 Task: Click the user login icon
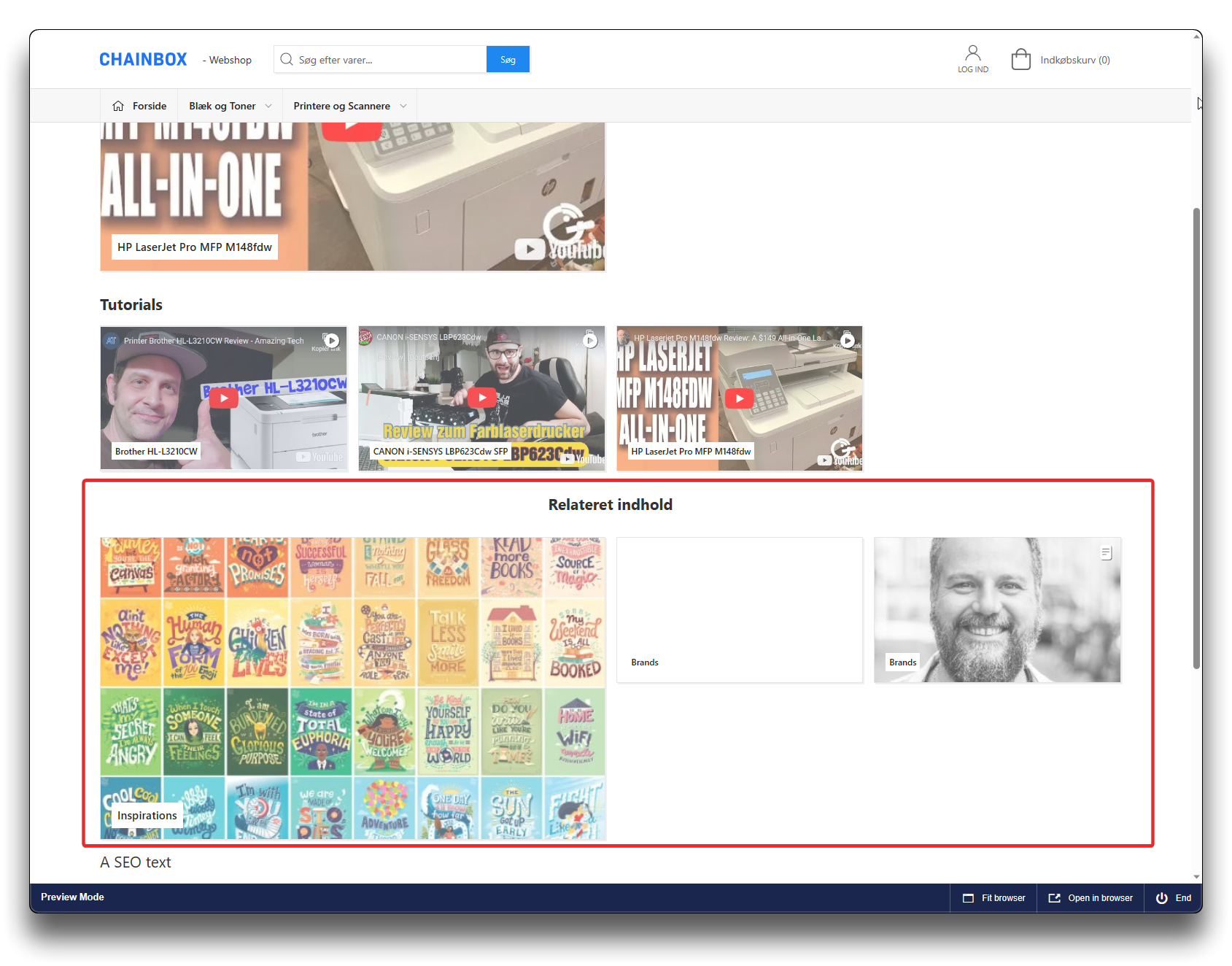pyautogui.click(x=972, y=53)
